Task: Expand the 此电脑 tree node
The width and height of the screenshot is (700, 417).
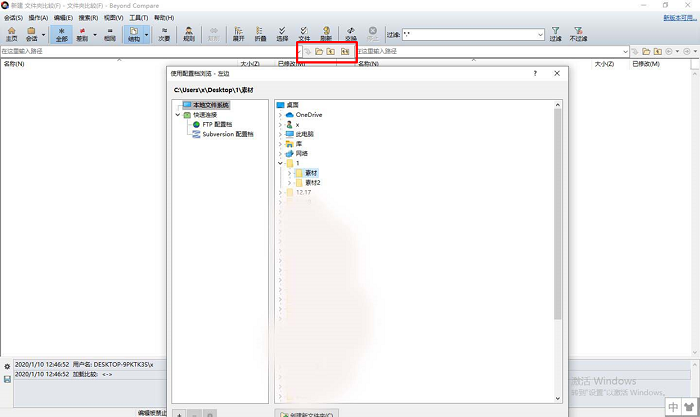Action: pos(280,134)
